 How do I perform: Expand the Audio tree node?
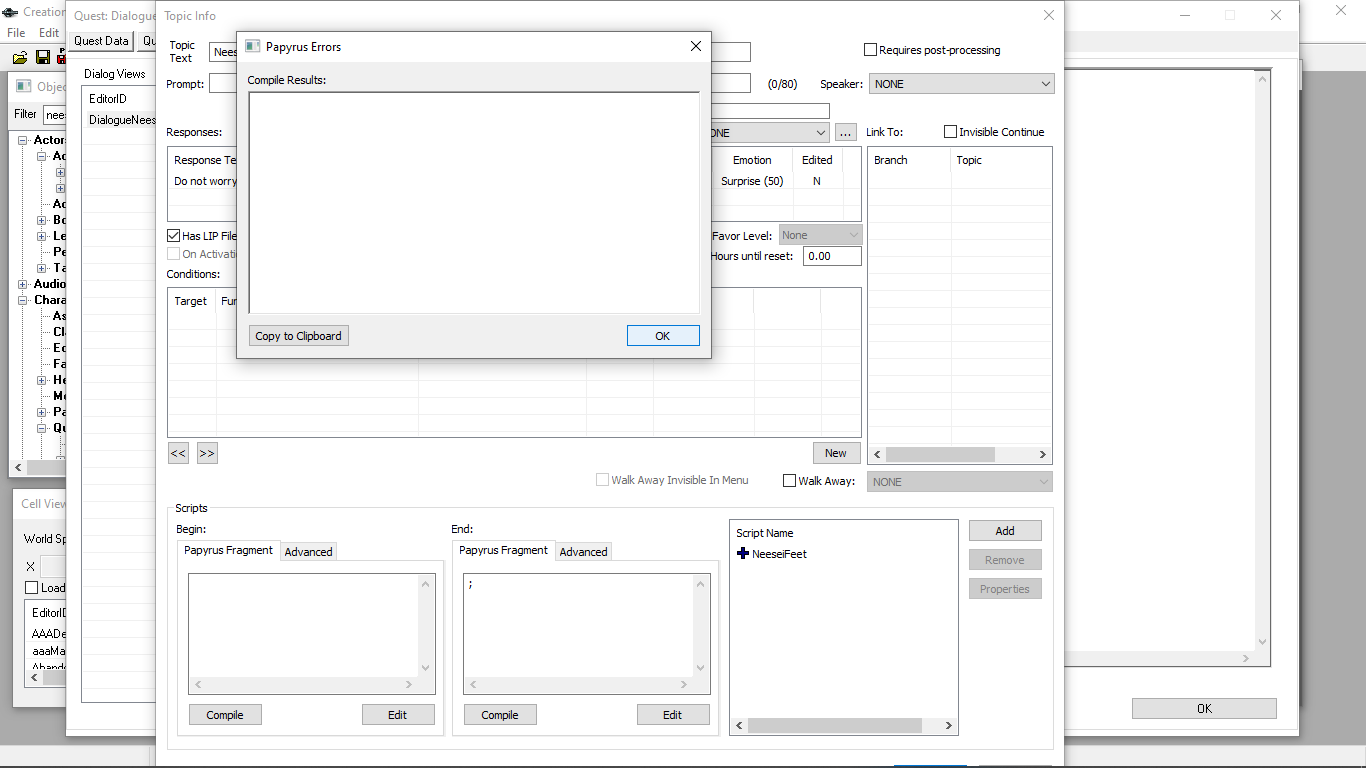[23, 284]
